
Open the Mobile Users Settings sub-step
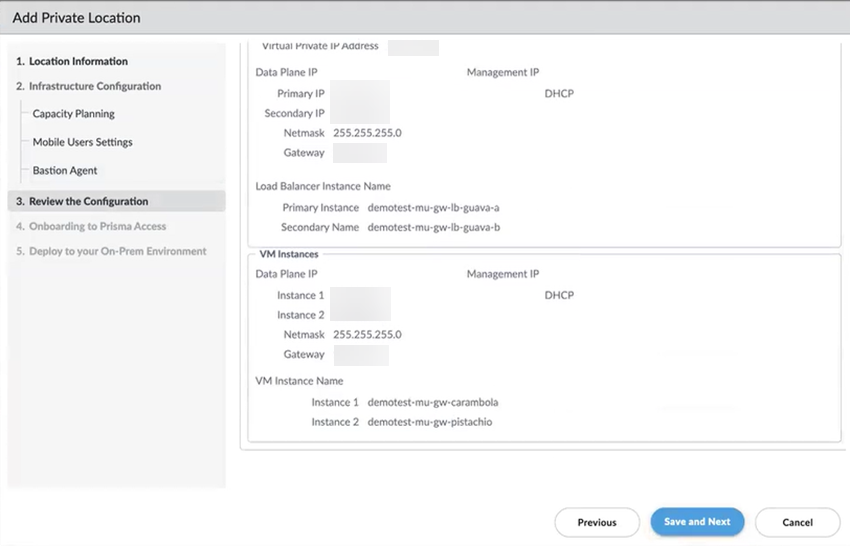(82, 142)
